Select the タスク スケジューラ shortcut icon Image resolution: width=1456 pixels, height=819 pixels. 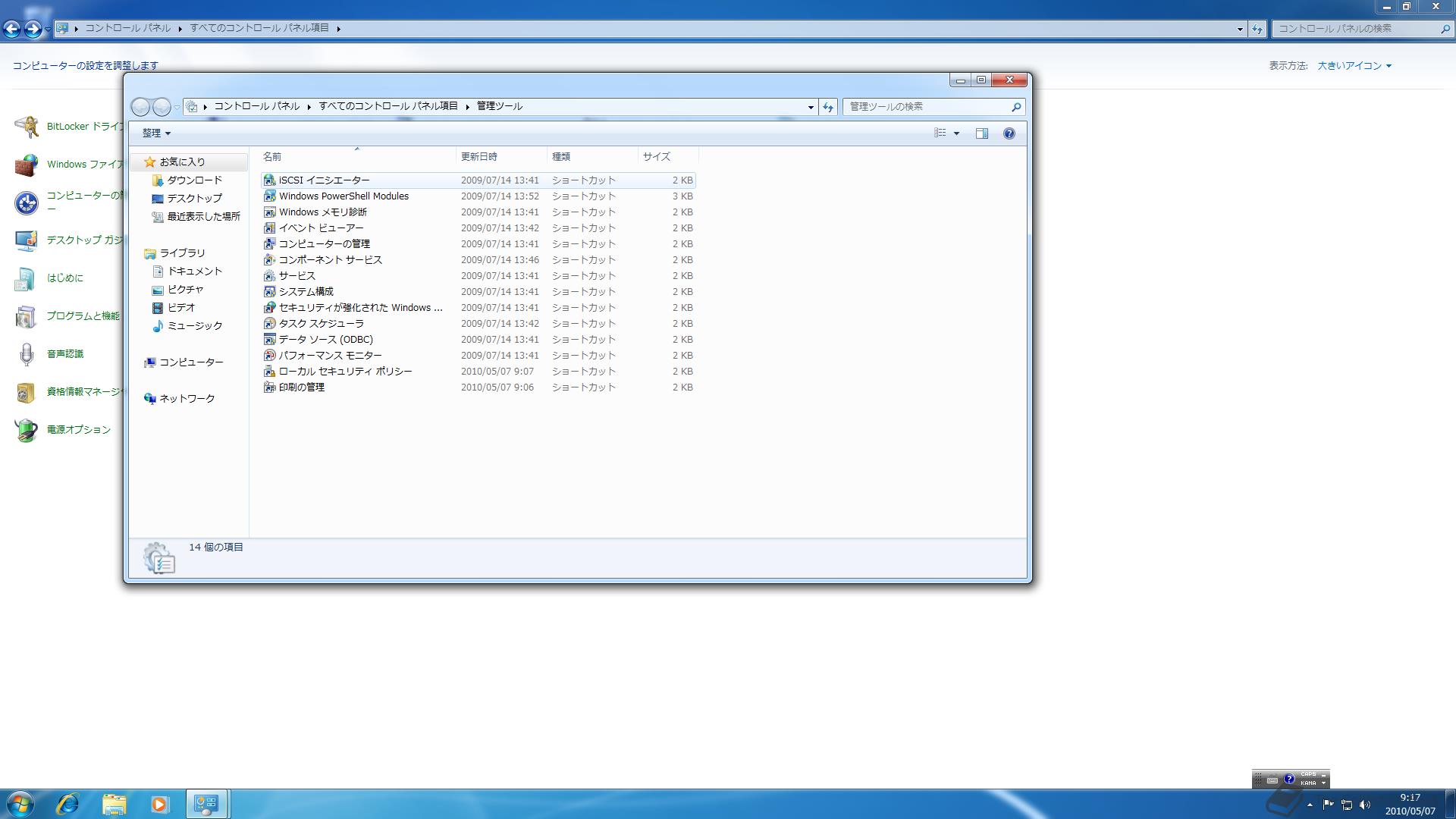[269, 324]
